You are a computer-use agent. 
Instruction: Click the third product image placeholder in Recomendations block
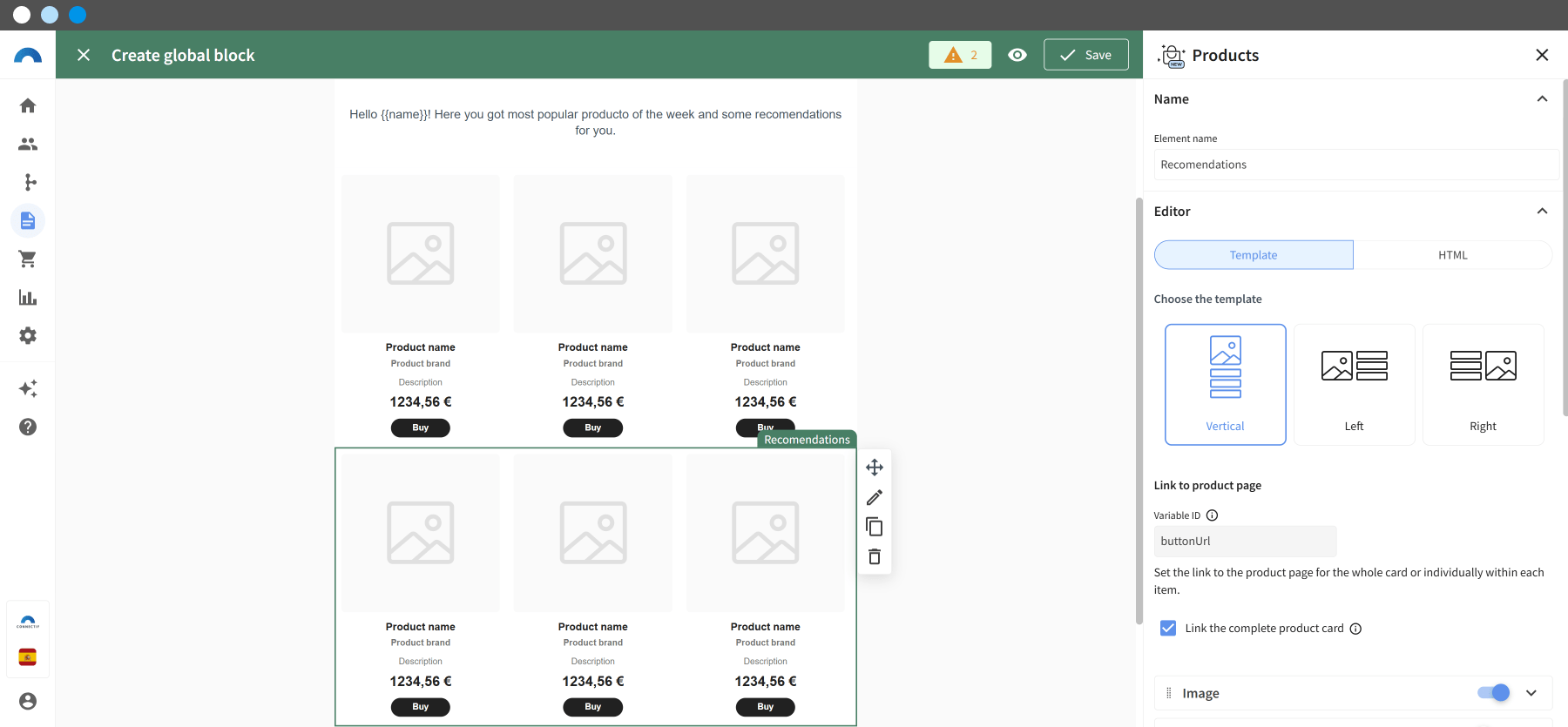766,533
